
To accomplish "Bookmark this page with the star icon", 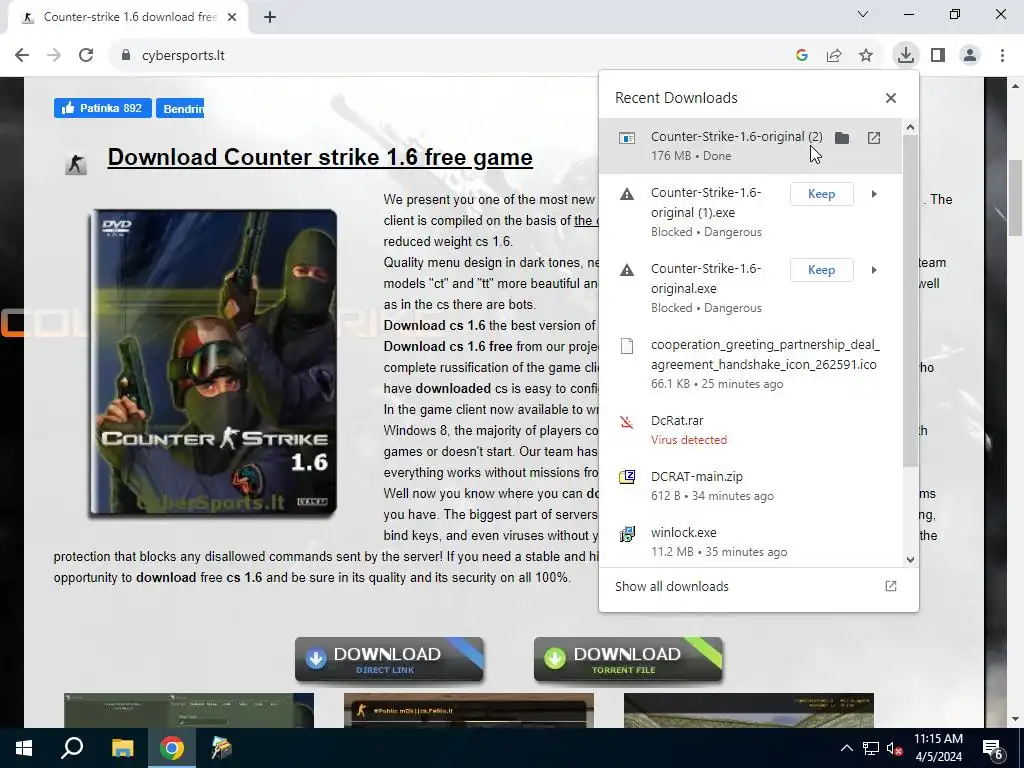I will (x=866, y=56).
